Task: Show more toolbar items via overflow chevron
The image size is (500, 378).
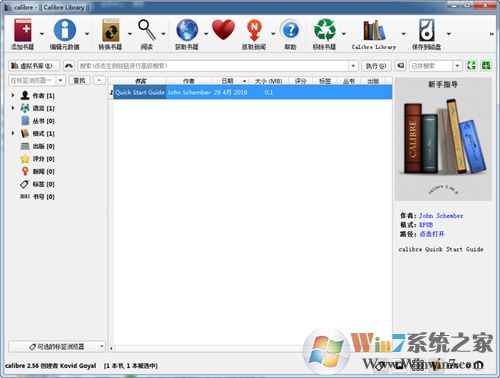Action: [x=492, y=34]
